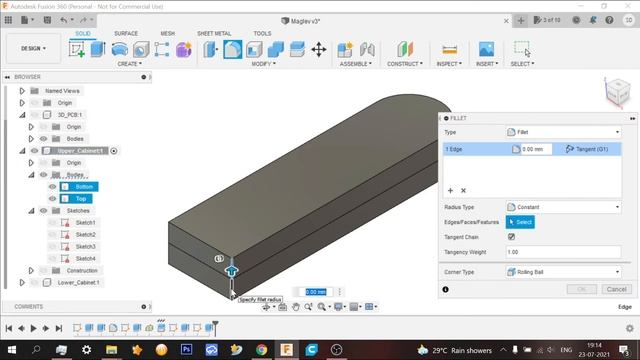The width and height of the screenshot is (640, 360).
Task: Click Cancel in the Fillet dialog
Action: [x=616, y=289]
